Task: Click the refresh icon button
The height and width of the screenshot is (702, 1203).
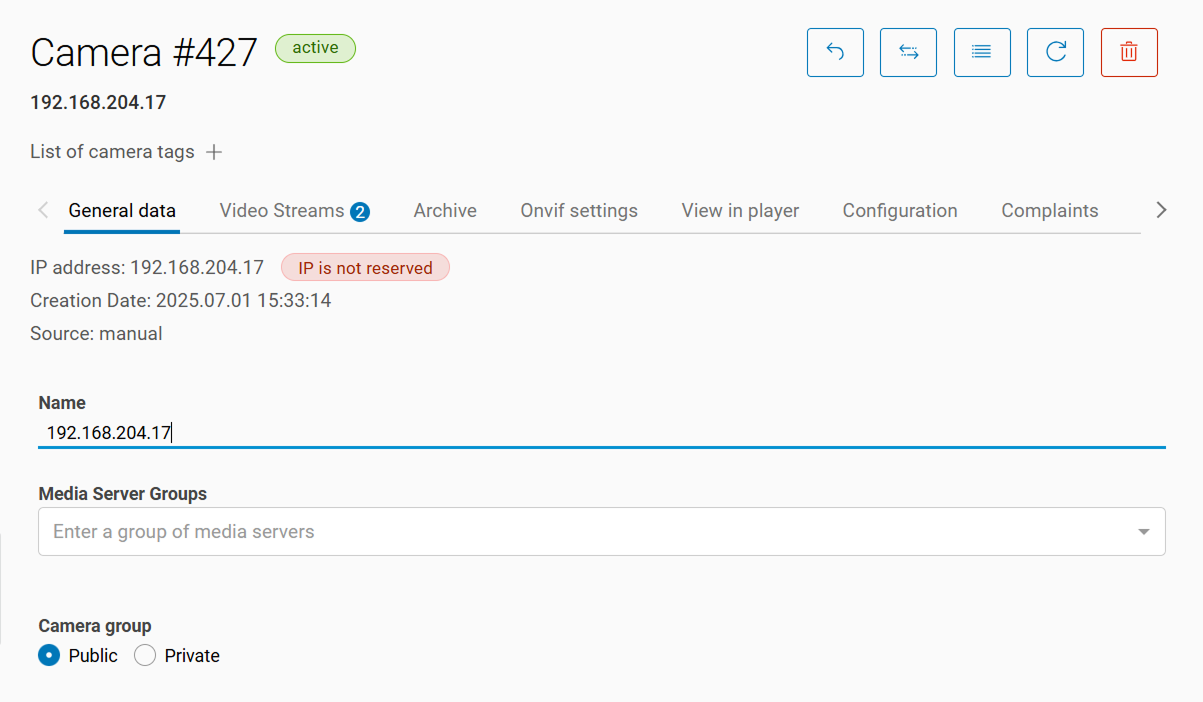Action: pyautogui.click(x=1055, y=52)
